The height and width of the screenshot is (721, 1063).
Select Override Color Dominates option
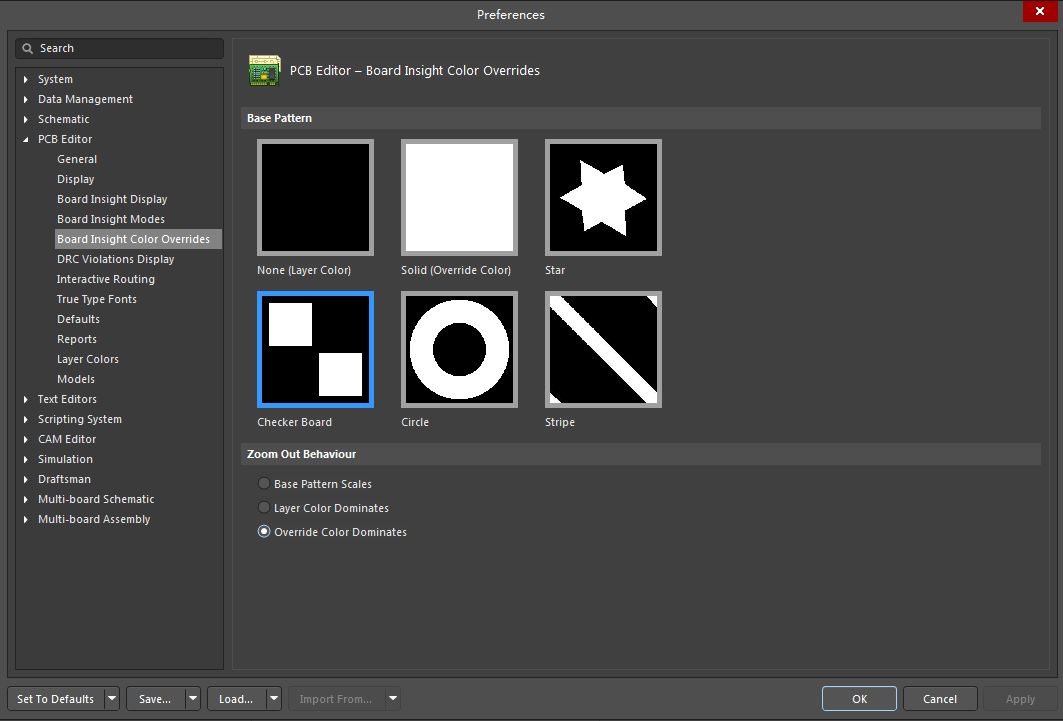click(263, 531)
